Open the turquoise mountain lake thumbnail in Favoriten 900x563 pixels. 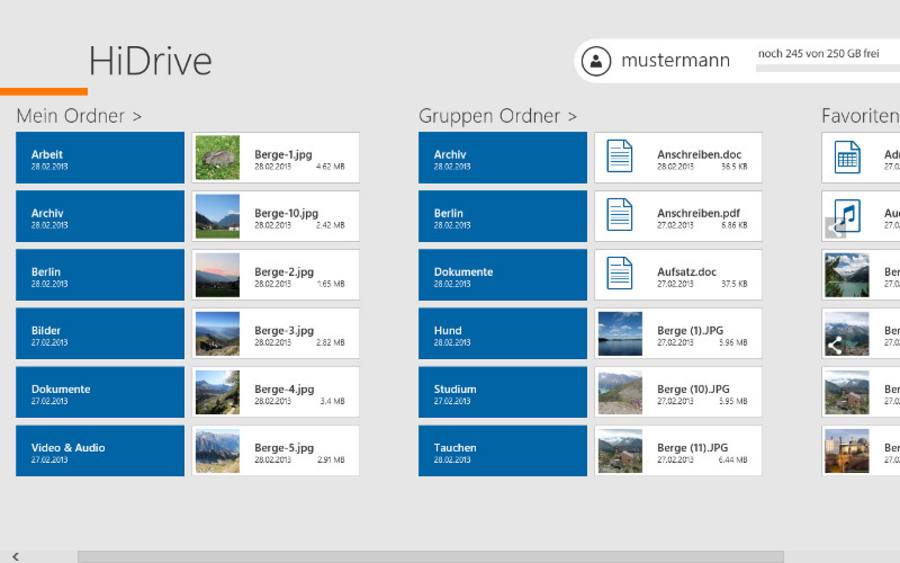pyautogui.click(x=847, y=275)
